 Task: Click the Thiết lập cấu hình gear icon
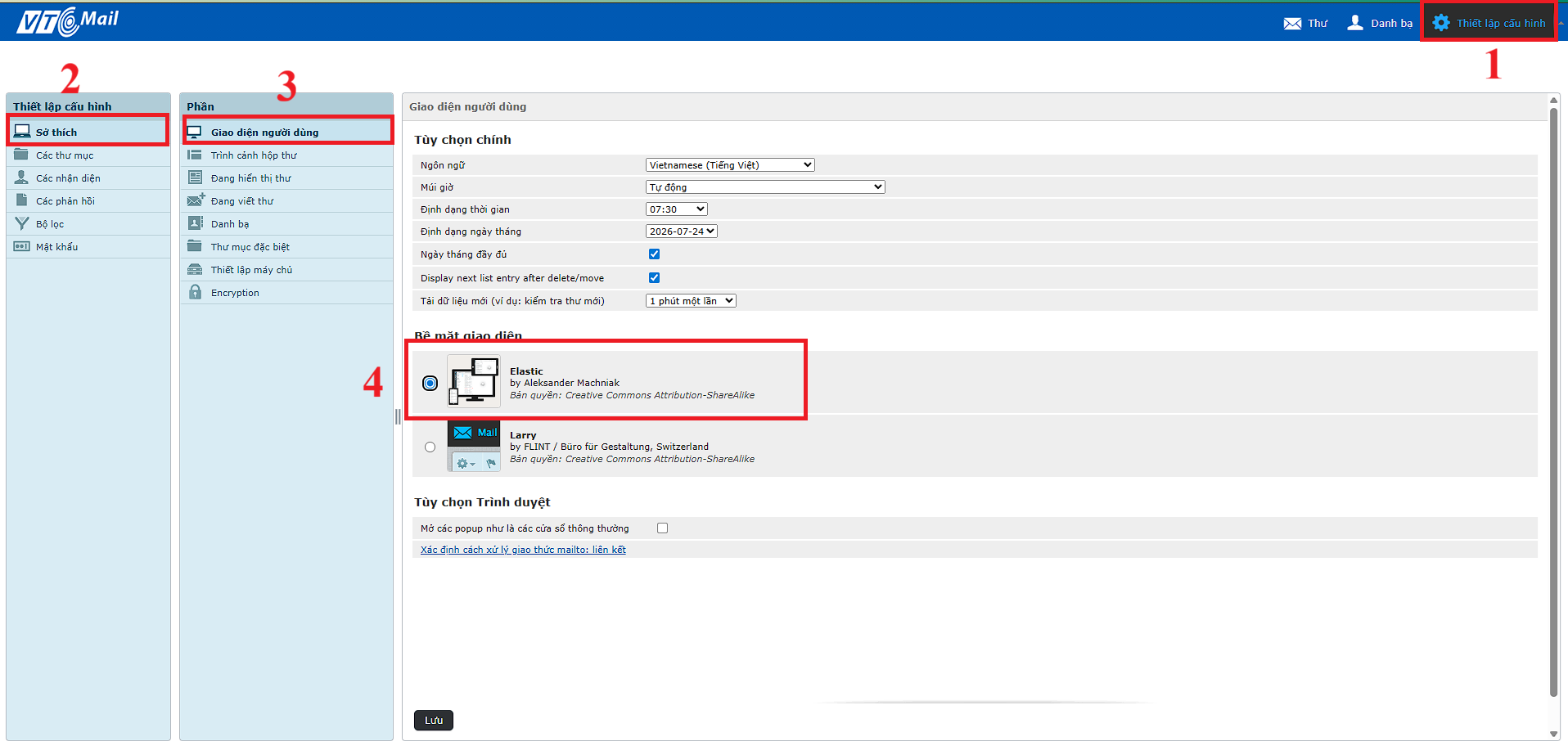[x=1441, y=23]
